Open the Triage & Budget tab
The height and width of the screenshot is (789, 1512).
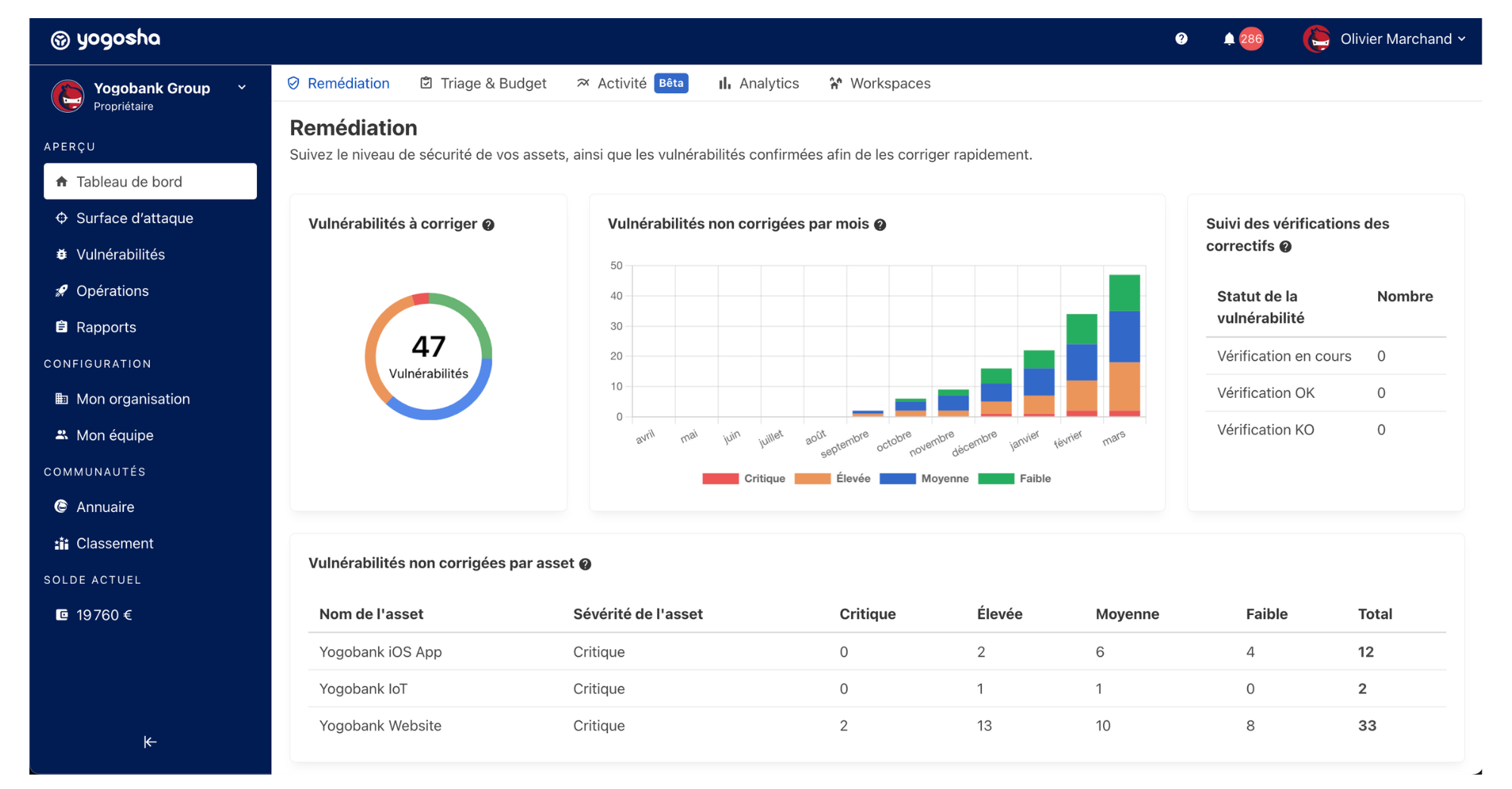tap(483, 83)
